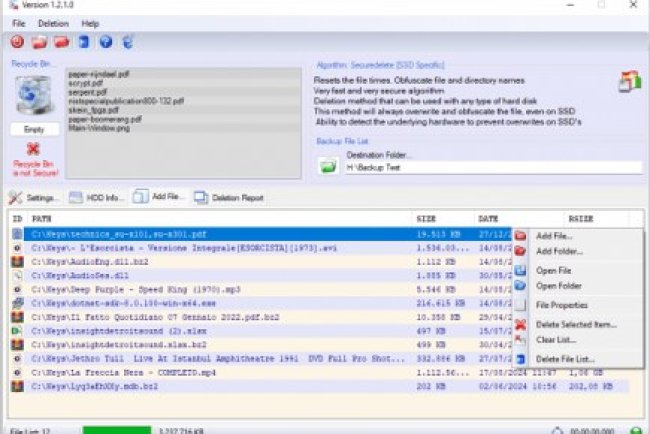Click the Add Folder icon in context menu
The width and height of the screenshot is (650, 434).
[520, 251]
